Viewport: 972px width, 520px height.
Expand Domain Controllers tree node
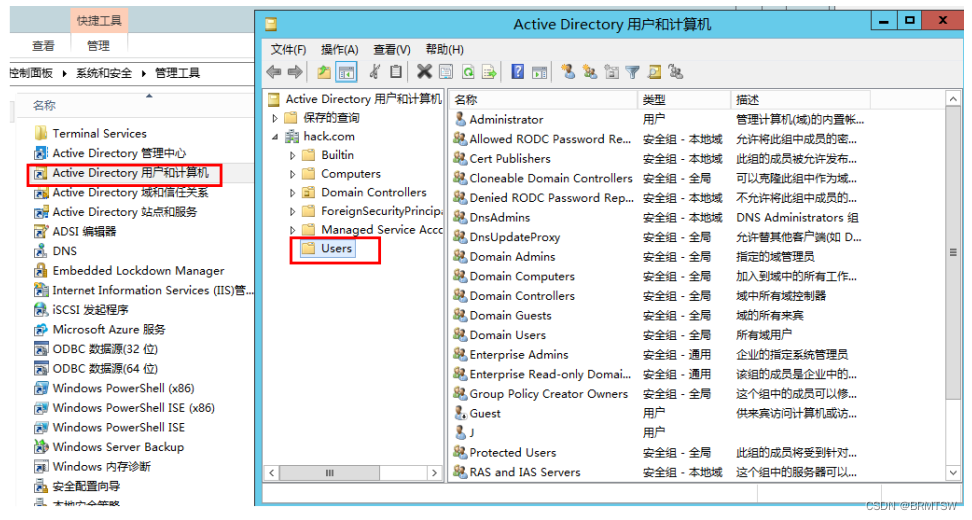pos(293,193)
